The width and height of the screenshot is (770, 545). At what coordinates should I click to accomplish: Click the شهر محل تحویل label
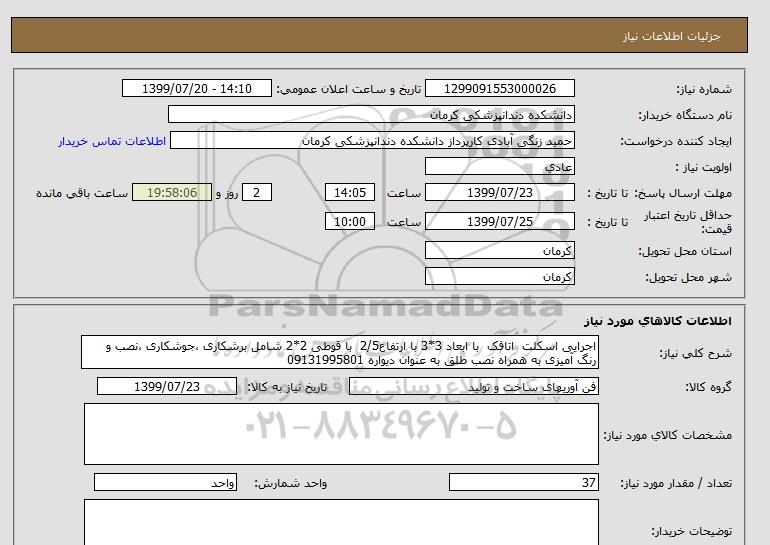click(x=688, y=277)
